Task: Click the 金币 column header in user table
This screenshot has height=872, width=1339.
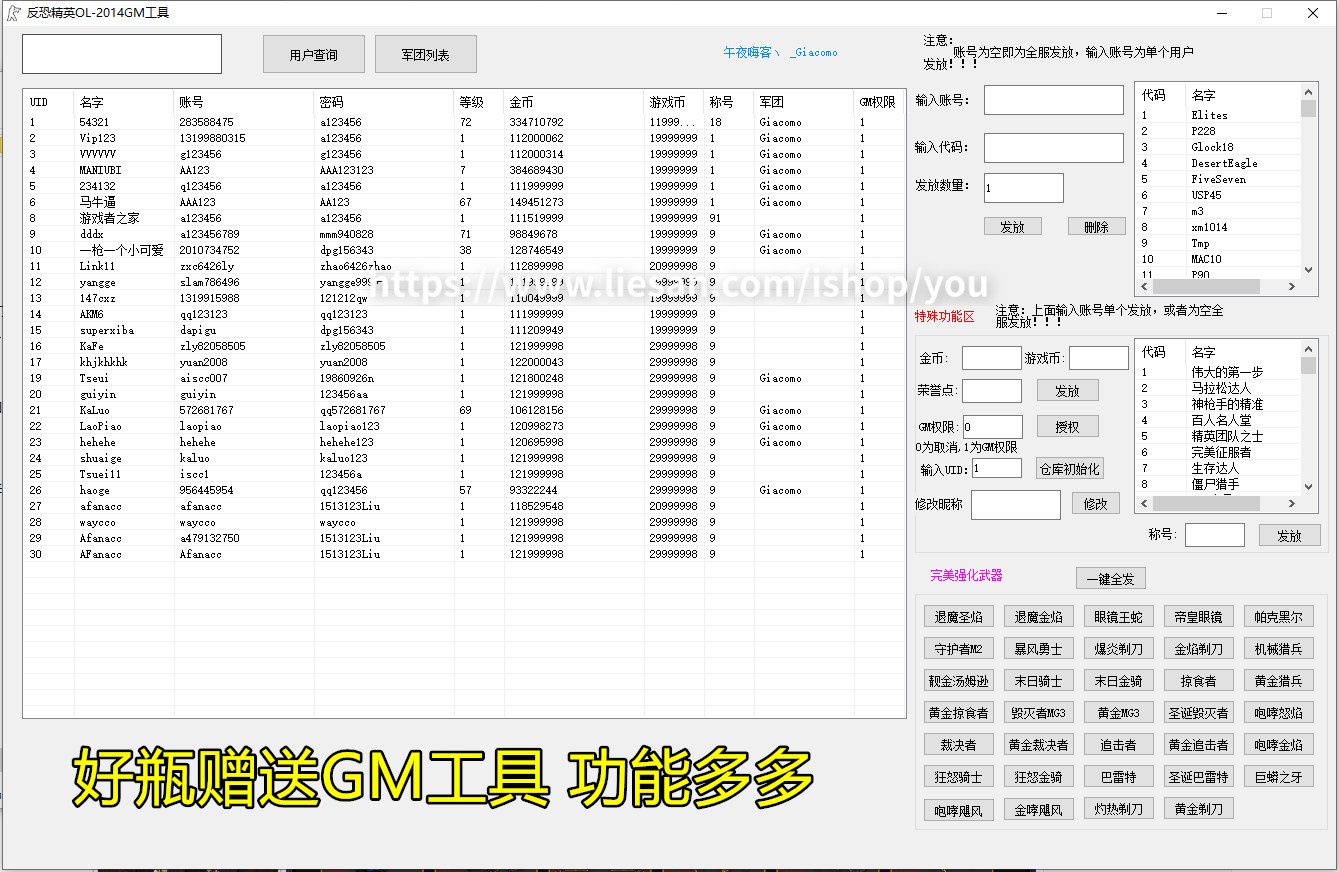Action: [x=573, y=102]
